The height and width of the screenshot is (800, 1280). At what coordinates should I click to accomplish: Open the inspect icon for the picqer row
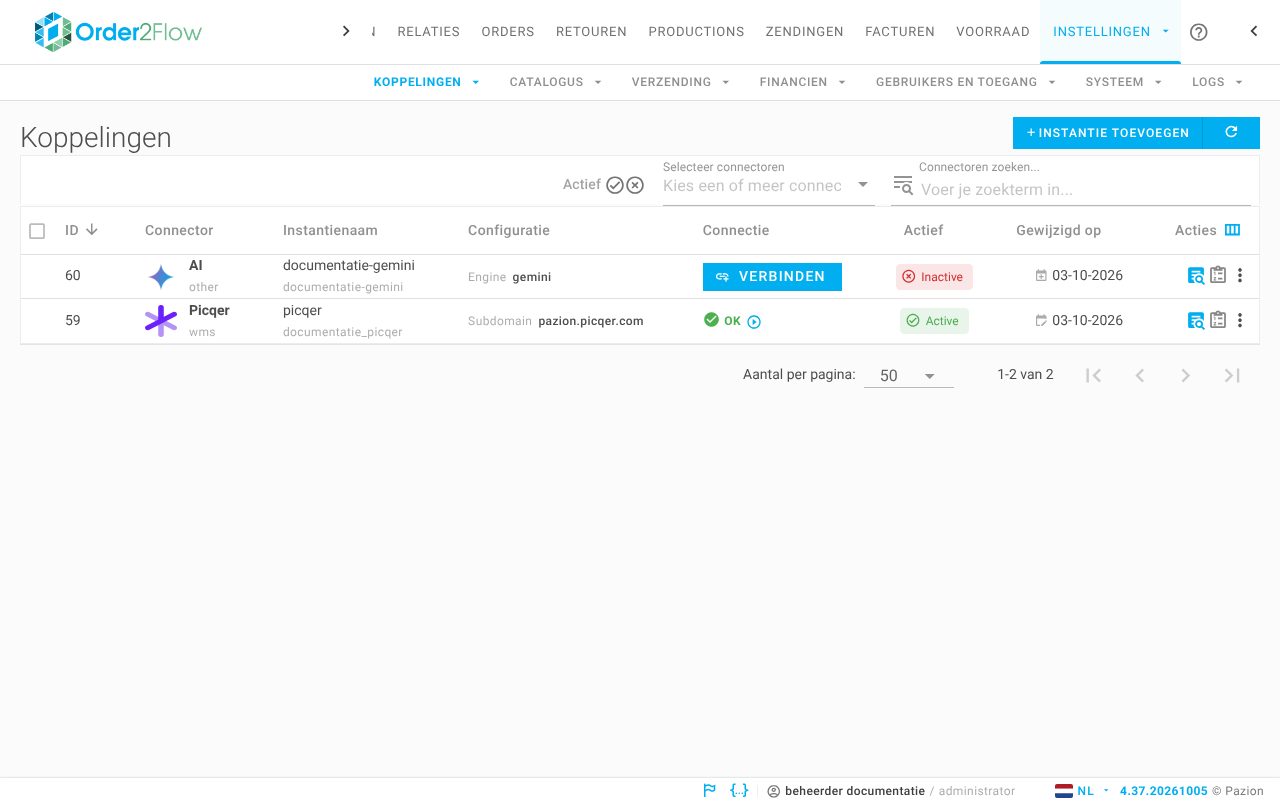pos(1196,321)
